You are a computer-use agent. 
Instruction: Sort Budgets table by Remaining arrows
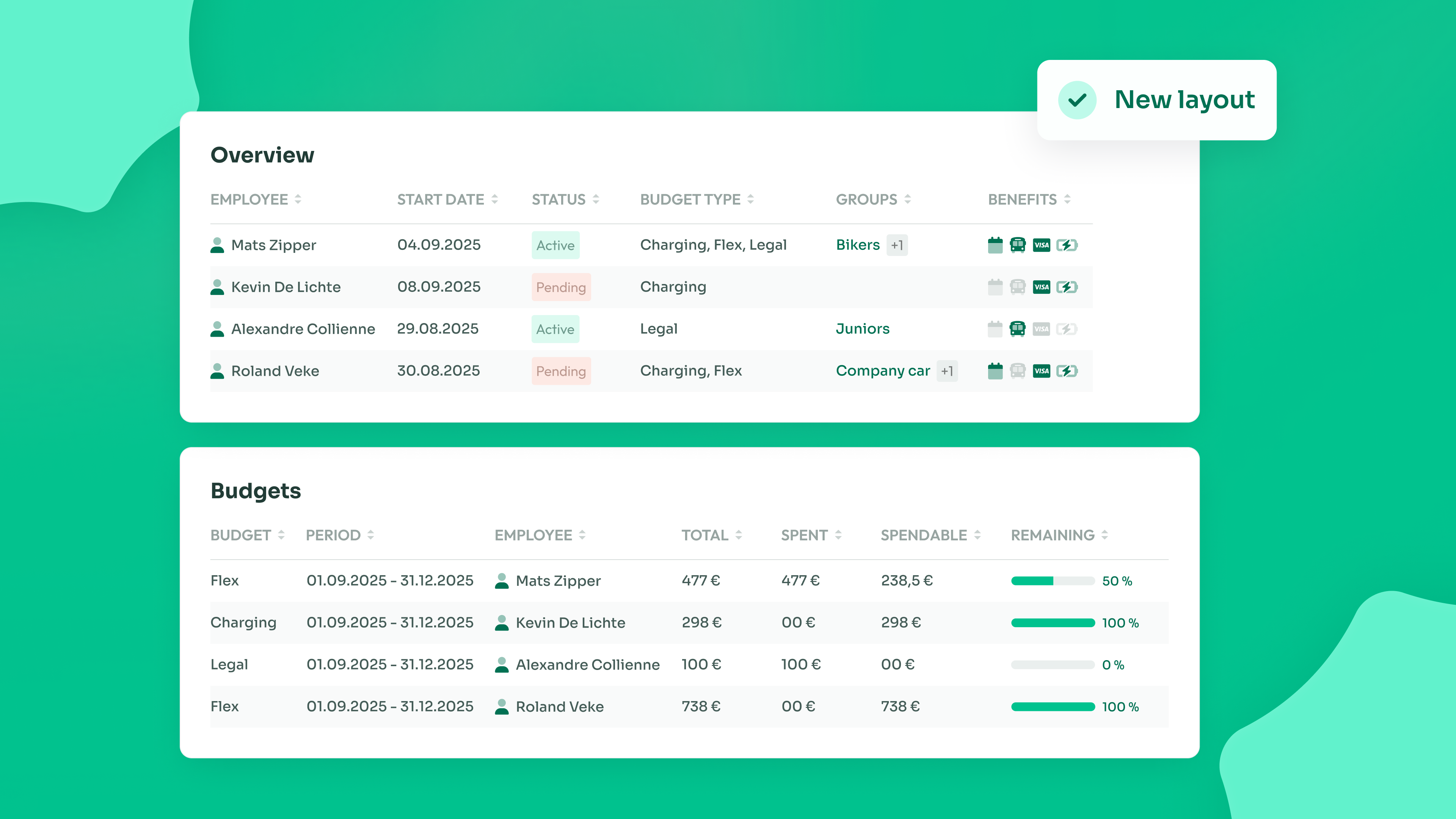(1105, 535)
